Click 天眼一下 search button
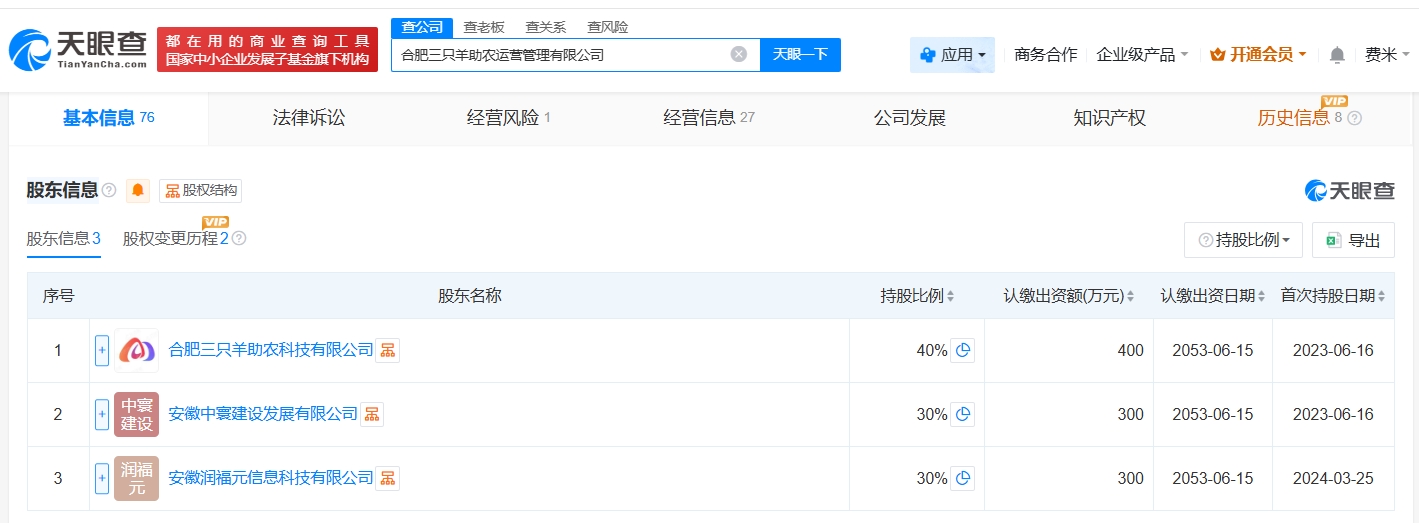Screen dimensions: 1419x523 [801, 54]
